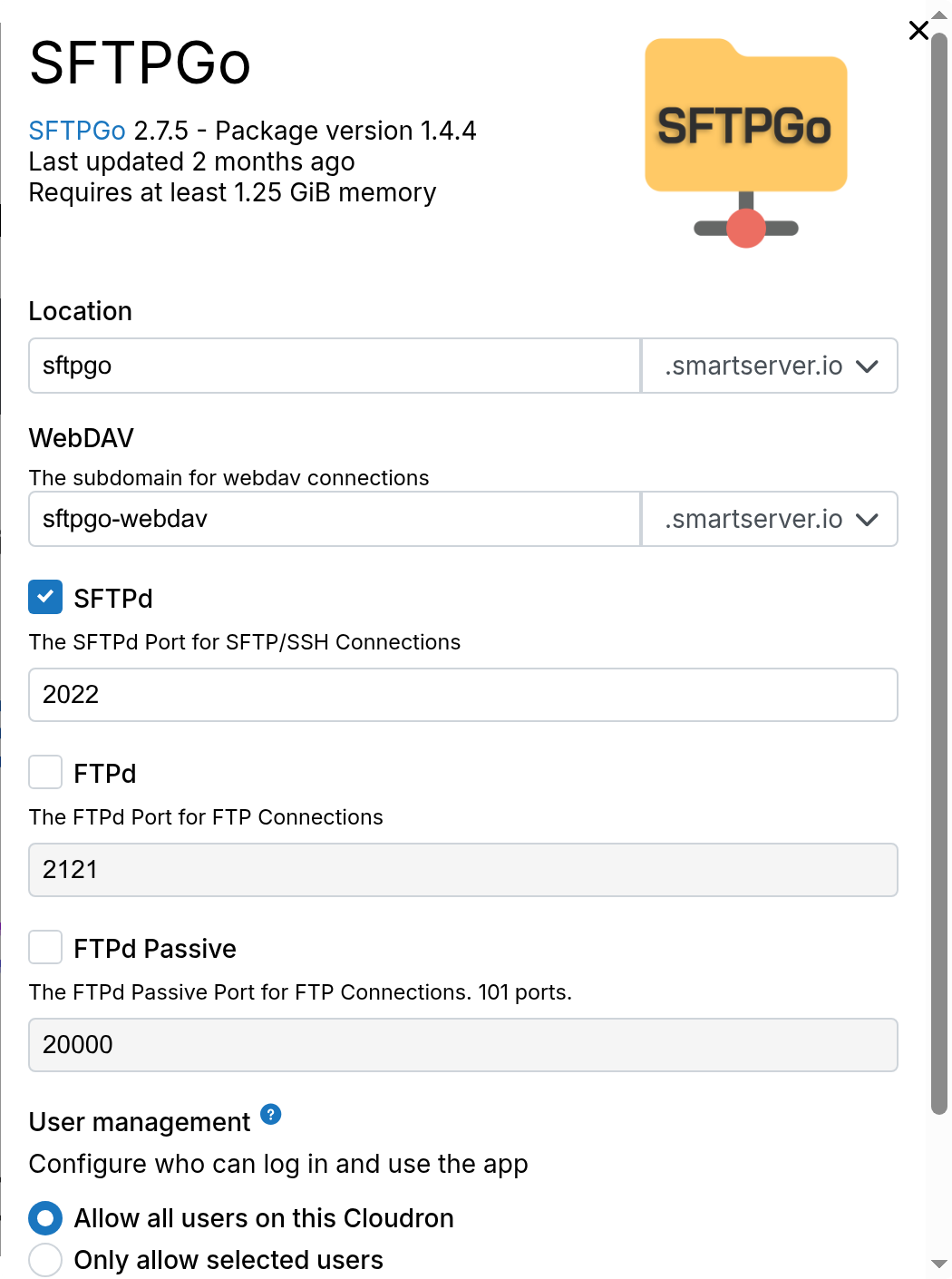
Task: Select Only allow selected users
Action: (45, 1260)
